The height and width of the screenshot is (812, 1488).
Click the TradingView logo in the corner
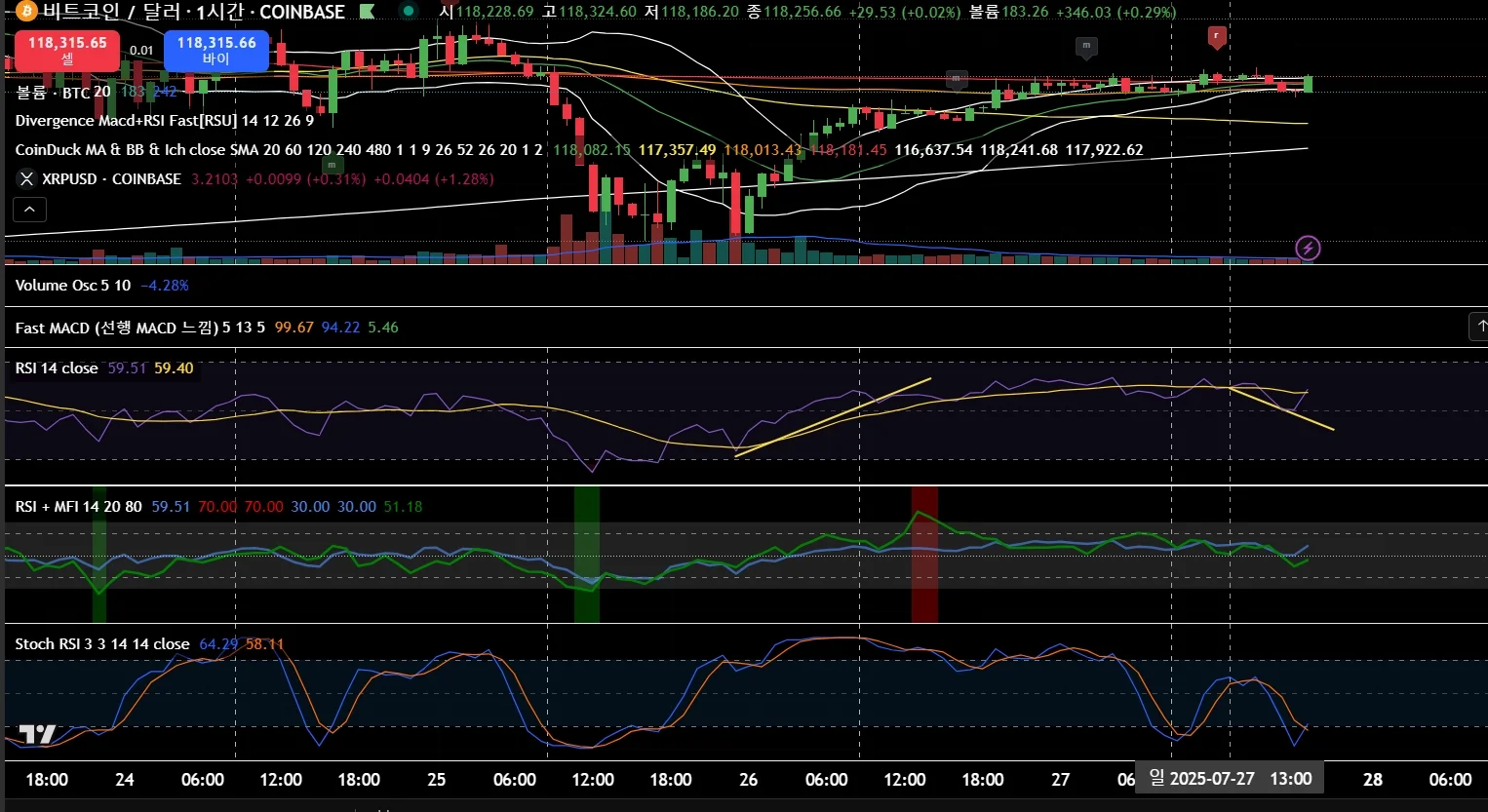37,734
